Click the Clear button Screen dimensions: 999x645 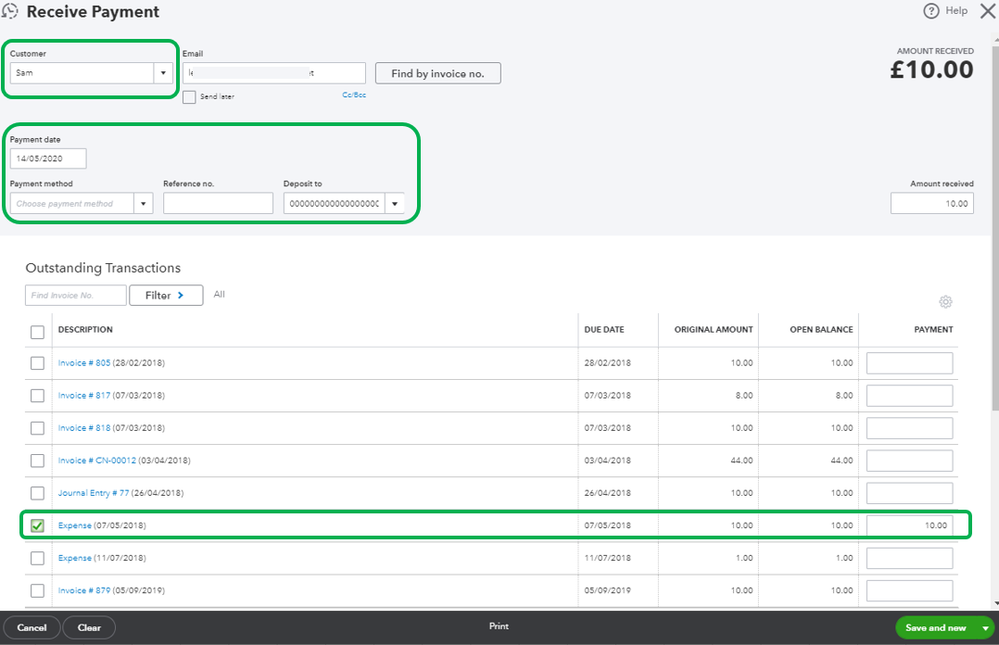tap(89, 628)
